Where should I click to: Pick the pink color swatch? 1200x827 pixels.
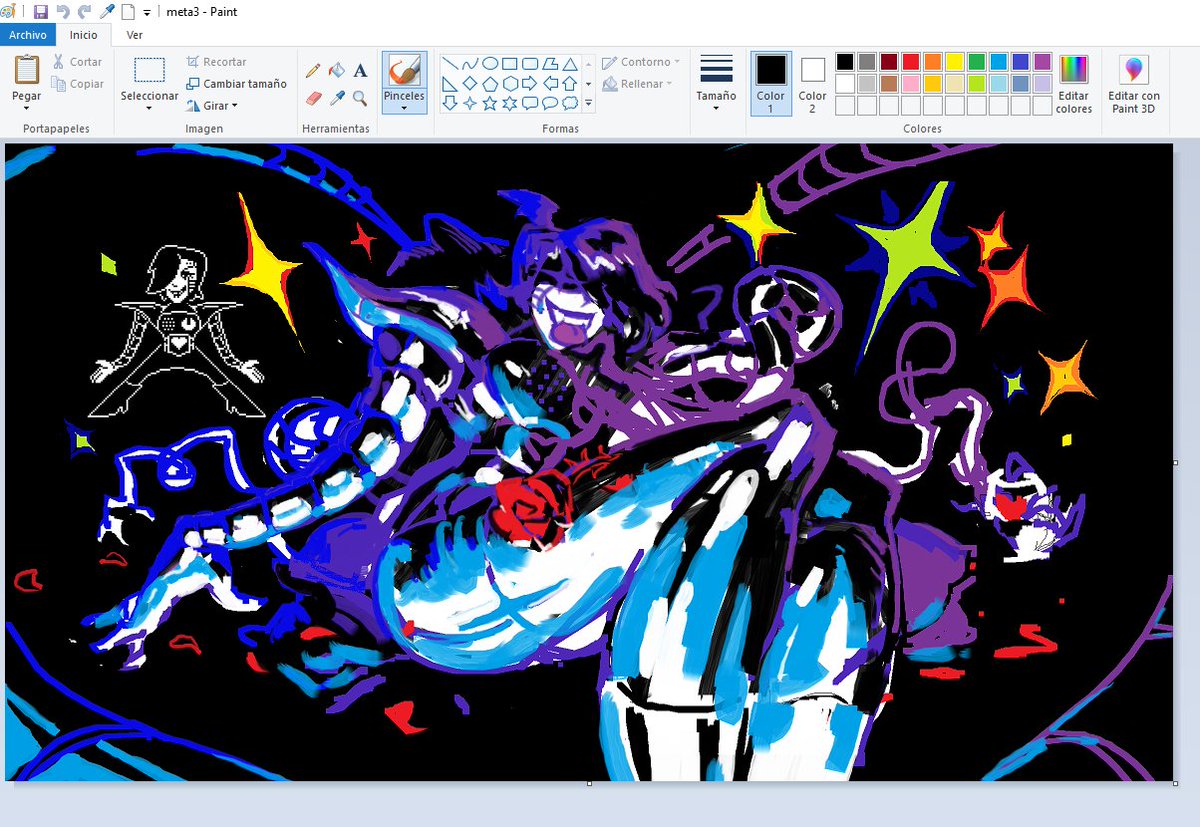911,84
